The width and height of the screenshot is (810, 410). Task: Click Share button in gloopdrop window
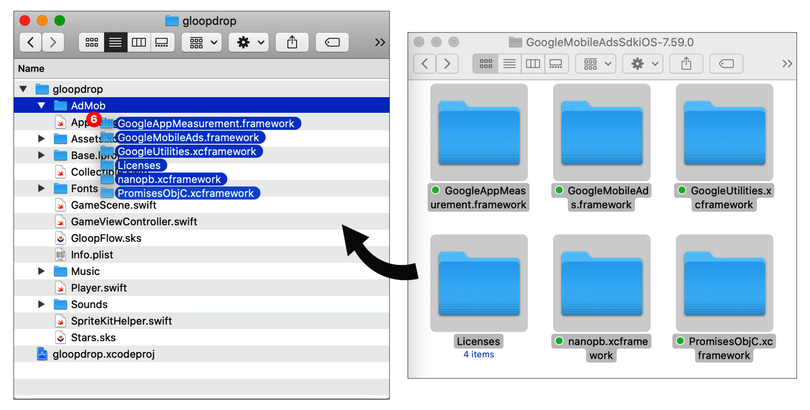(x=292, y=42)
